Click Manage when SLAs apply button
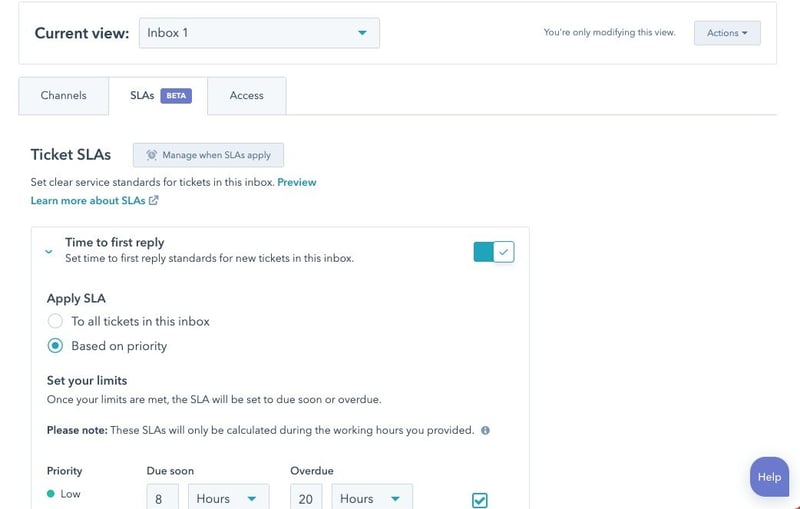The height and width of the screenshot is (509, 800). 208,155
